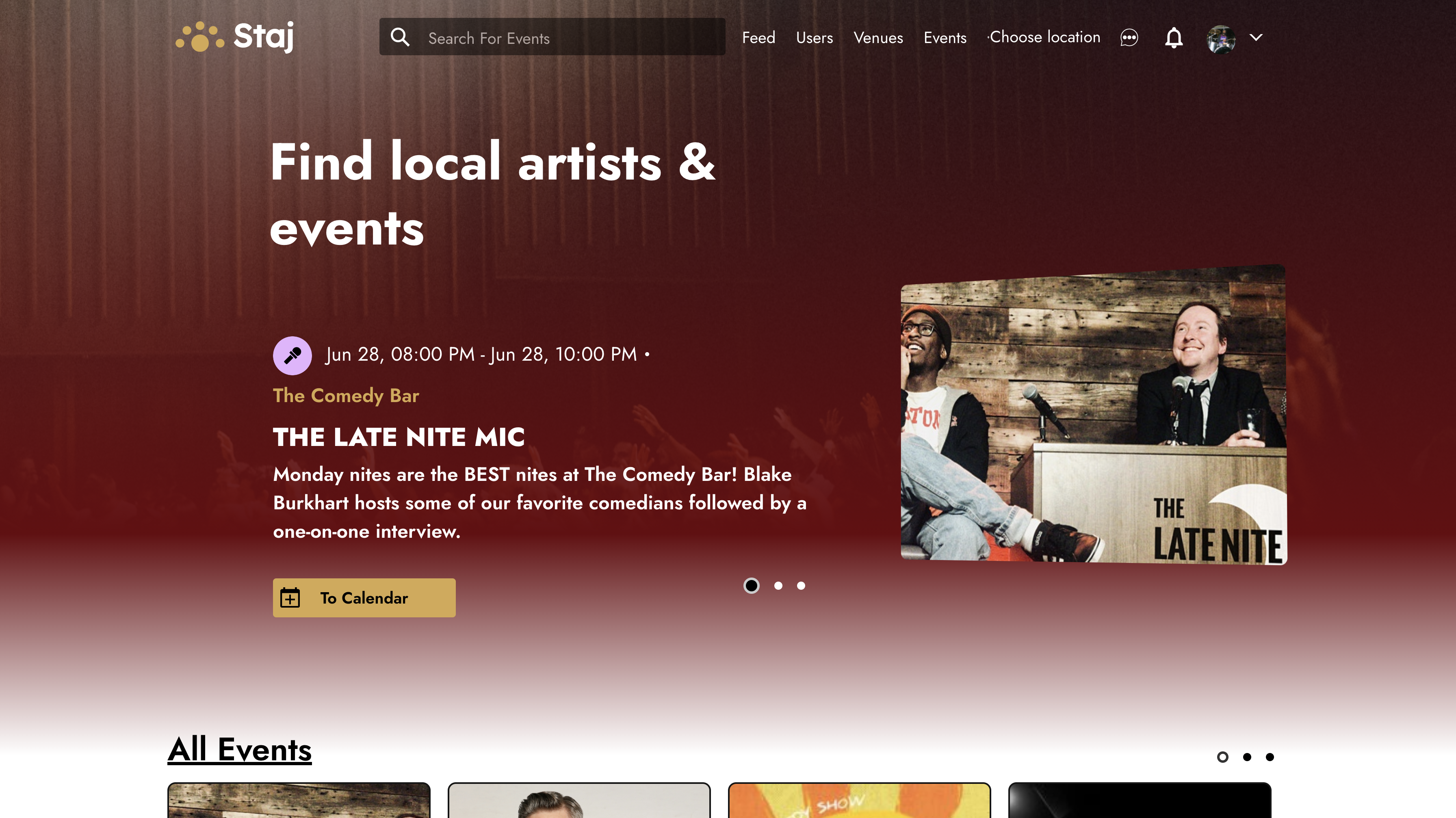1456x818 pixels.
Task: Click the search magnifier icon
Action: pos(400,37)
